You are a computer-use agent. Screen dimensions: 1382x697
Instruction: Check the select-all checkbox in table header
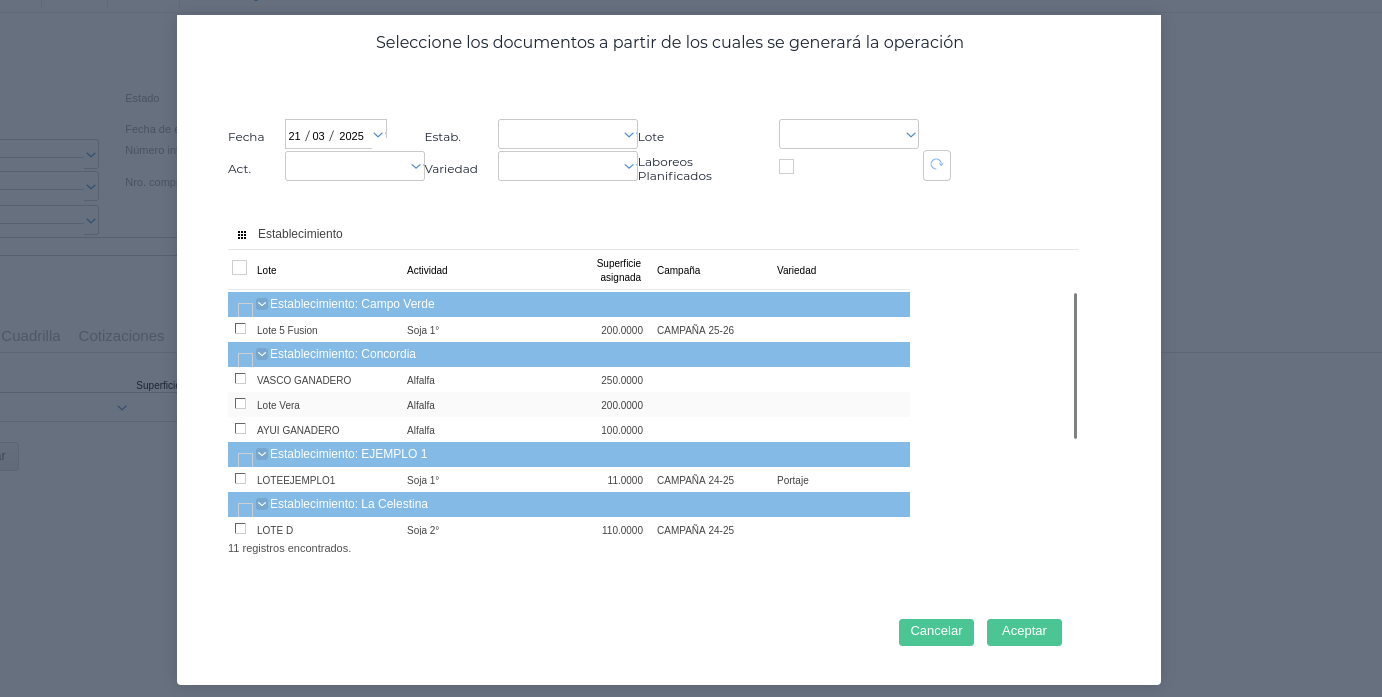pos(239,268)
